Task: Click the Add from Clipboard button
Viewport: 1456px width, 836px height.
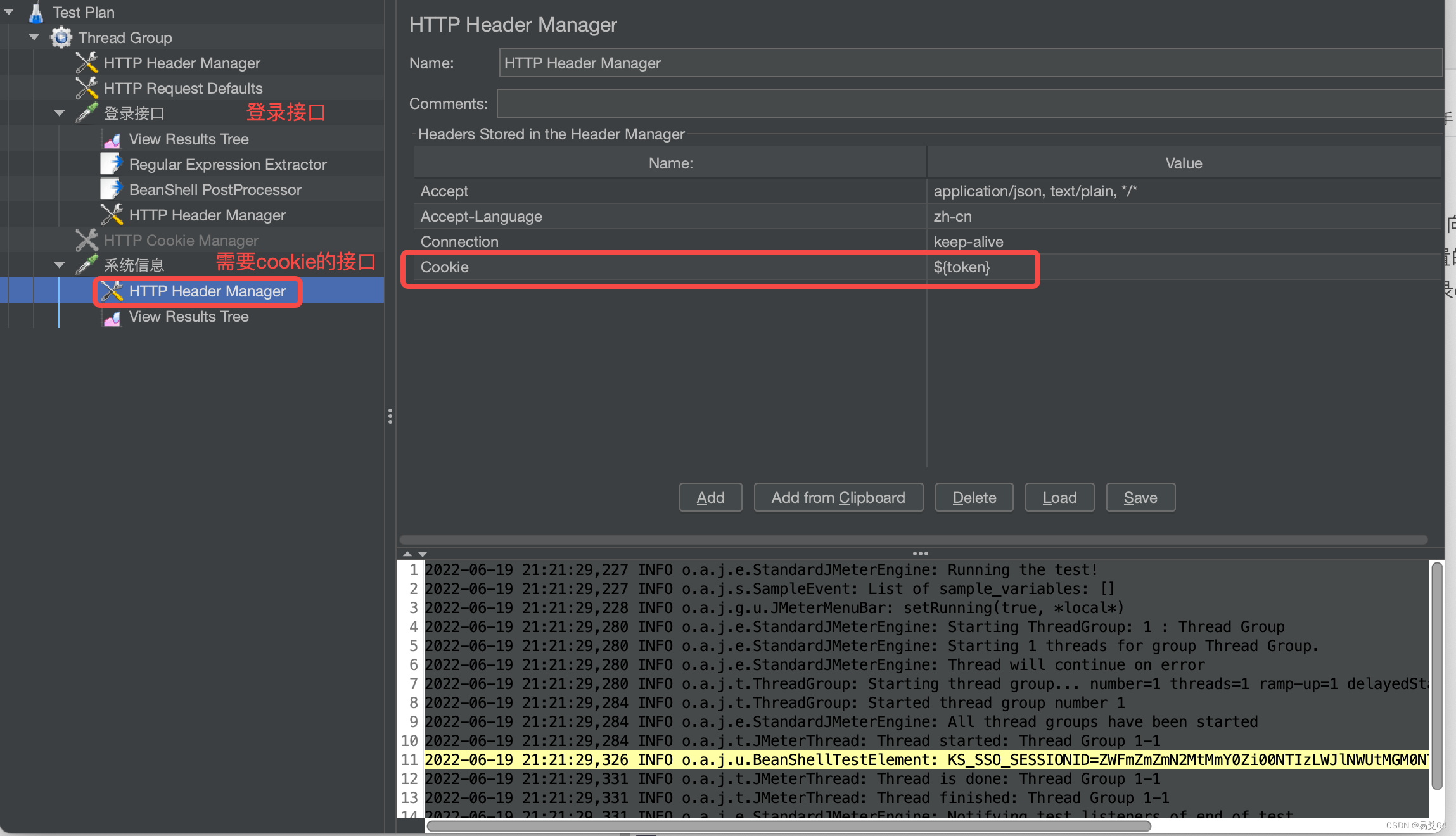Action: pyautogui.click(x=838, y=498)
